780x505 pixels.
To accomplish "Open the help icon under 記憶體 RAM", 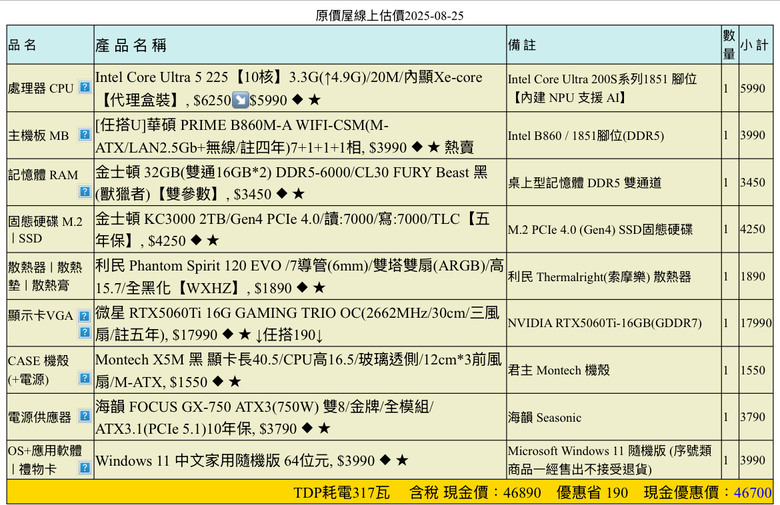I will [x=85, y=191].
